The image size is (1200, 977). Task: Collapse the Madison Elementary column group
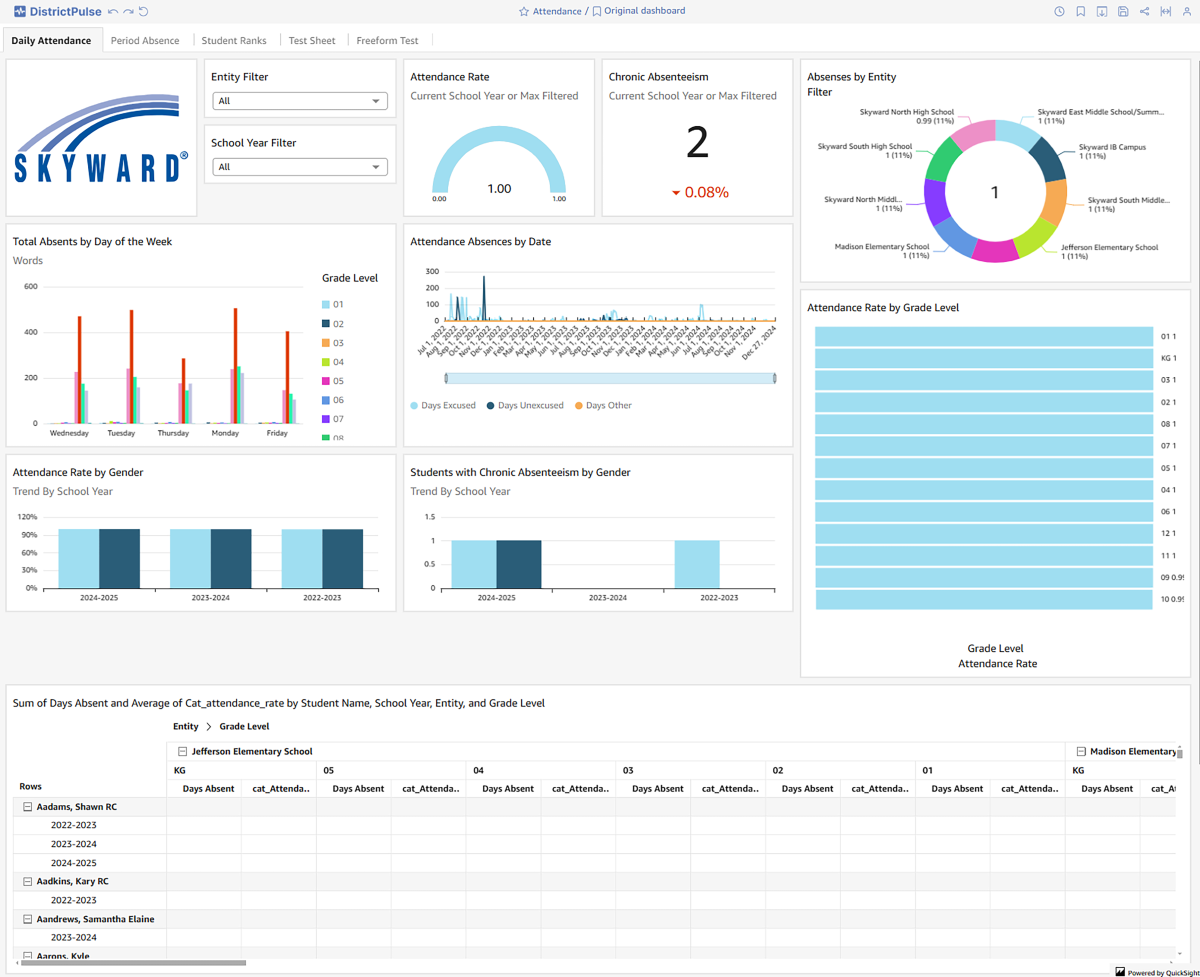tap(1081, 752)
